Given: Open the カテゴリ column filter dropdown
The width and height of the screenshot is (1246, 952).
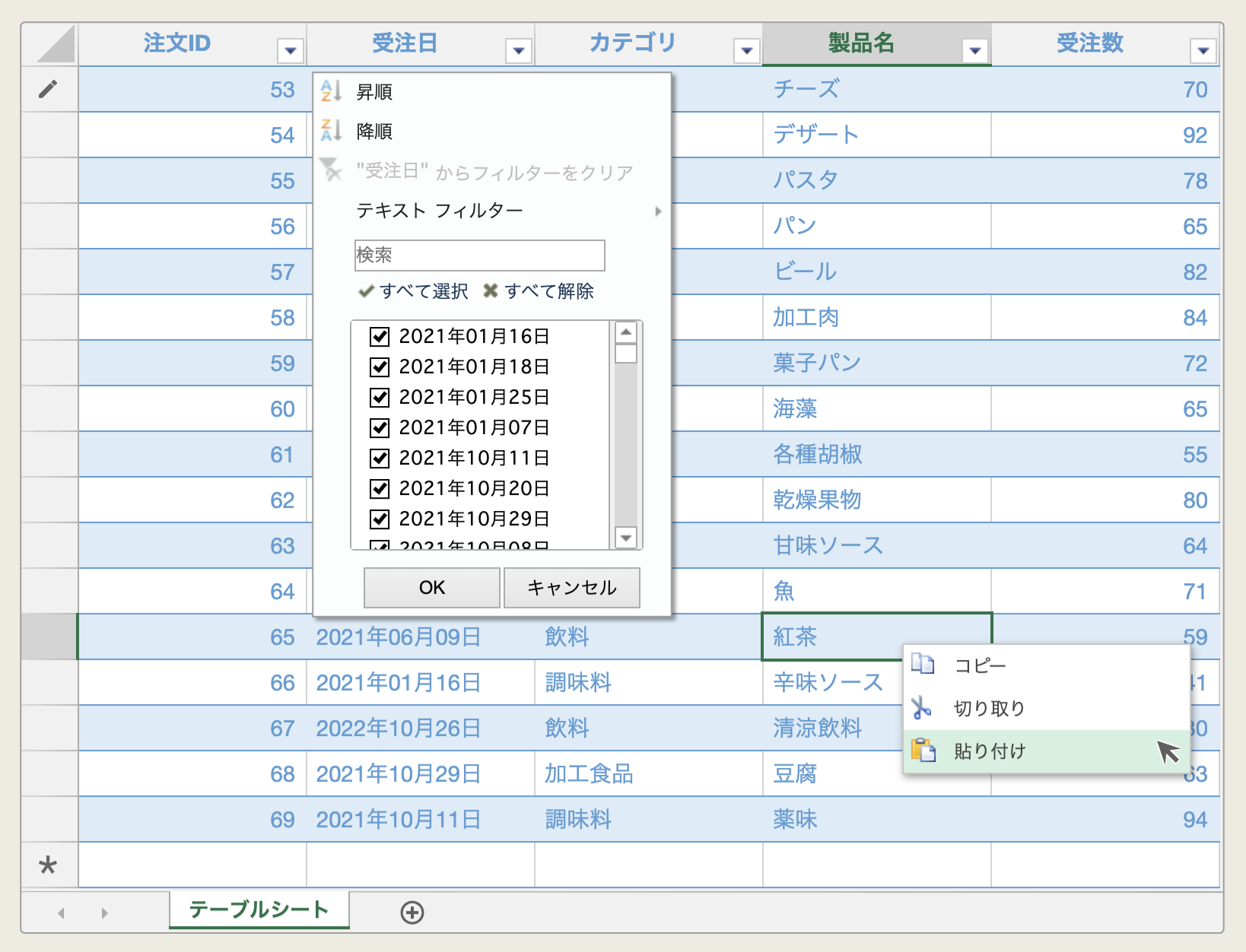Looking at the screenshot, I should coord(746,51).
